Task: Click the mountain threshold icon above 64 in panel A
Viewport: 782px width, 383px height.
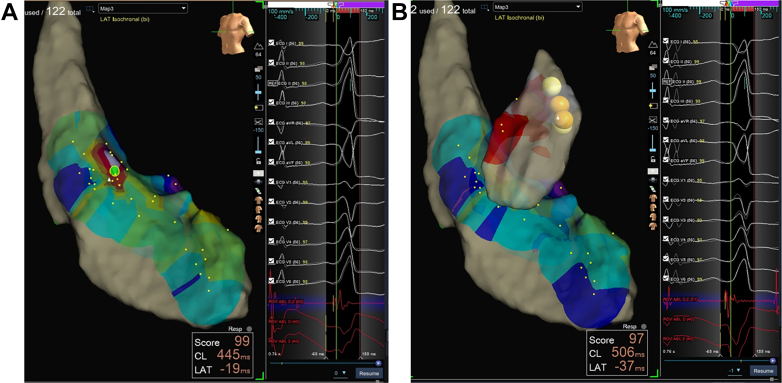Action: (x=258, y=46)
